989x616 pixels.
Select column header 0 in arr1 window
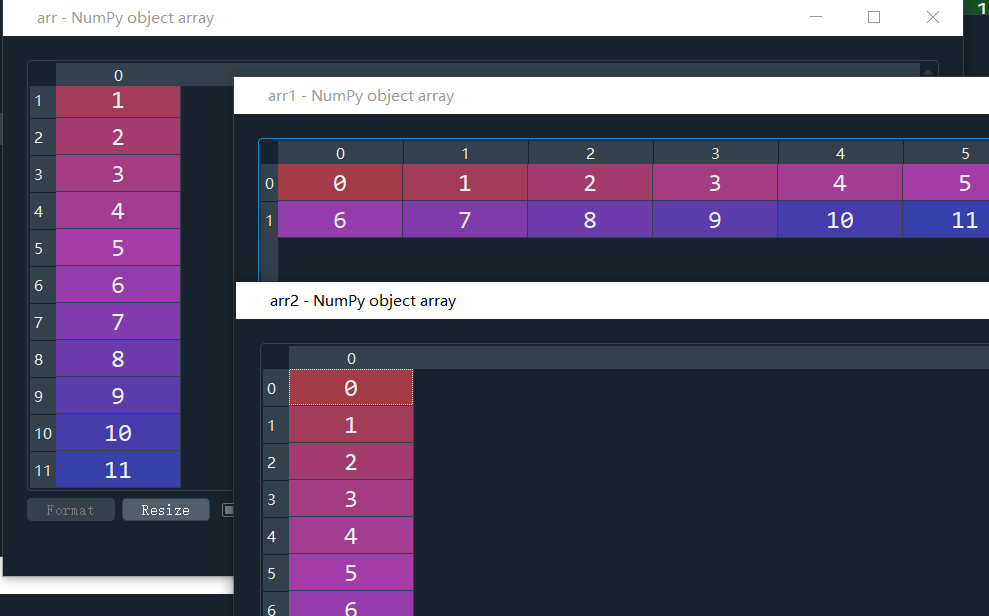click(340, 153)
